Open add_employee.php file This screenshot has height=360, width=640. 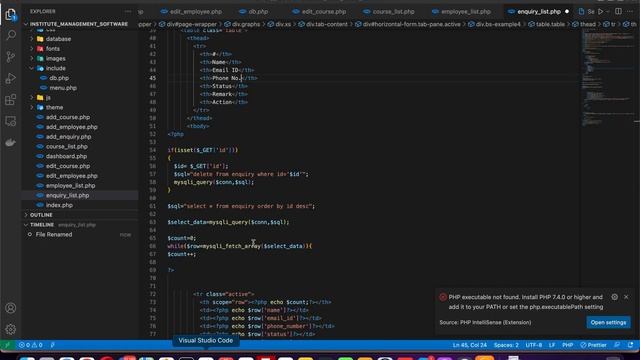tap(71, 127)
